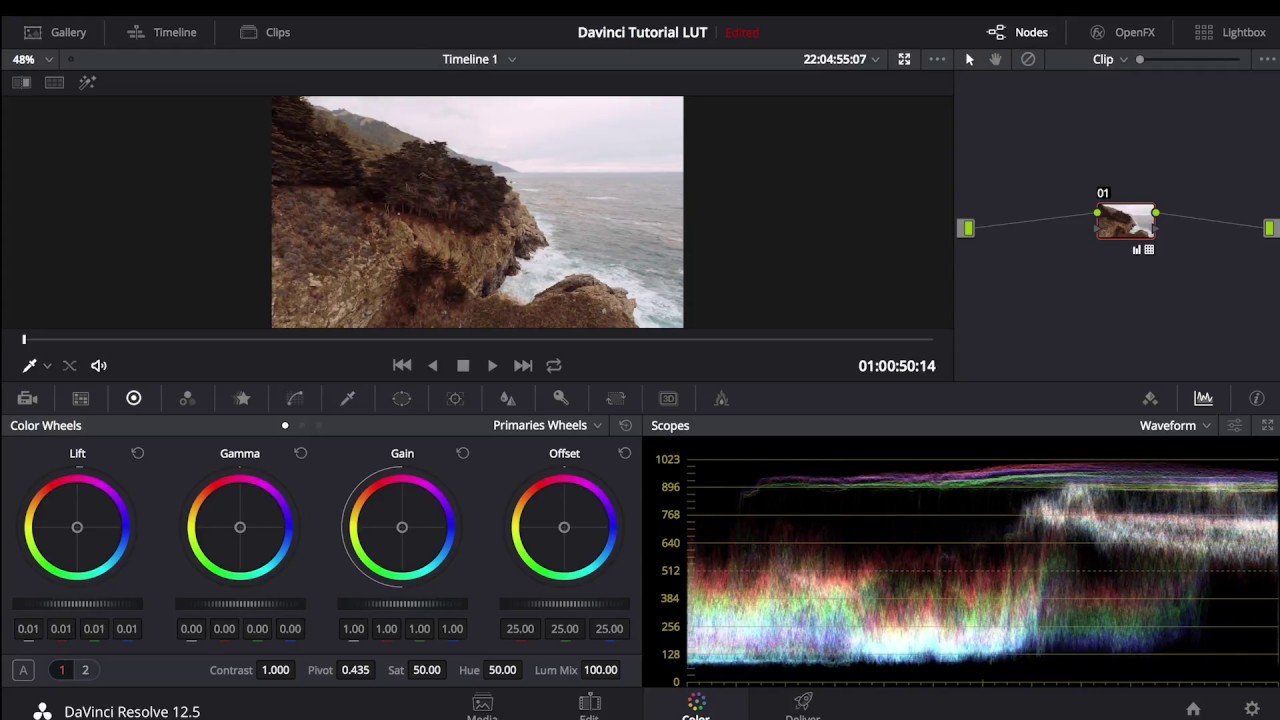Open the Blur palette icon

508,399
